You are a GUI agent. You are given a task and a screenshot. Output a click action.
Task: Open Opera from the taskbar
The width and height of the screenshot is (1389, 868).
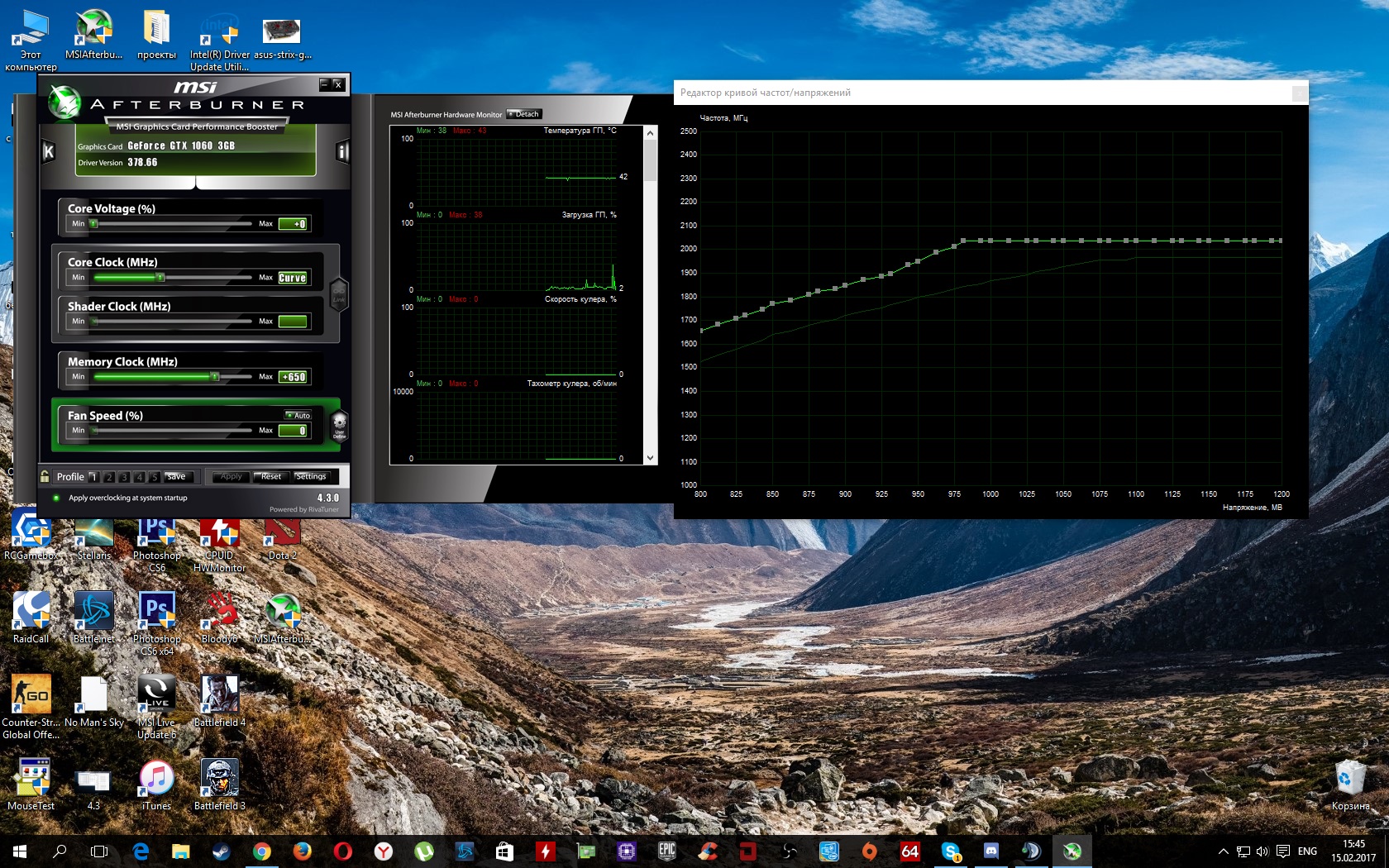click(x=342, y=851)
